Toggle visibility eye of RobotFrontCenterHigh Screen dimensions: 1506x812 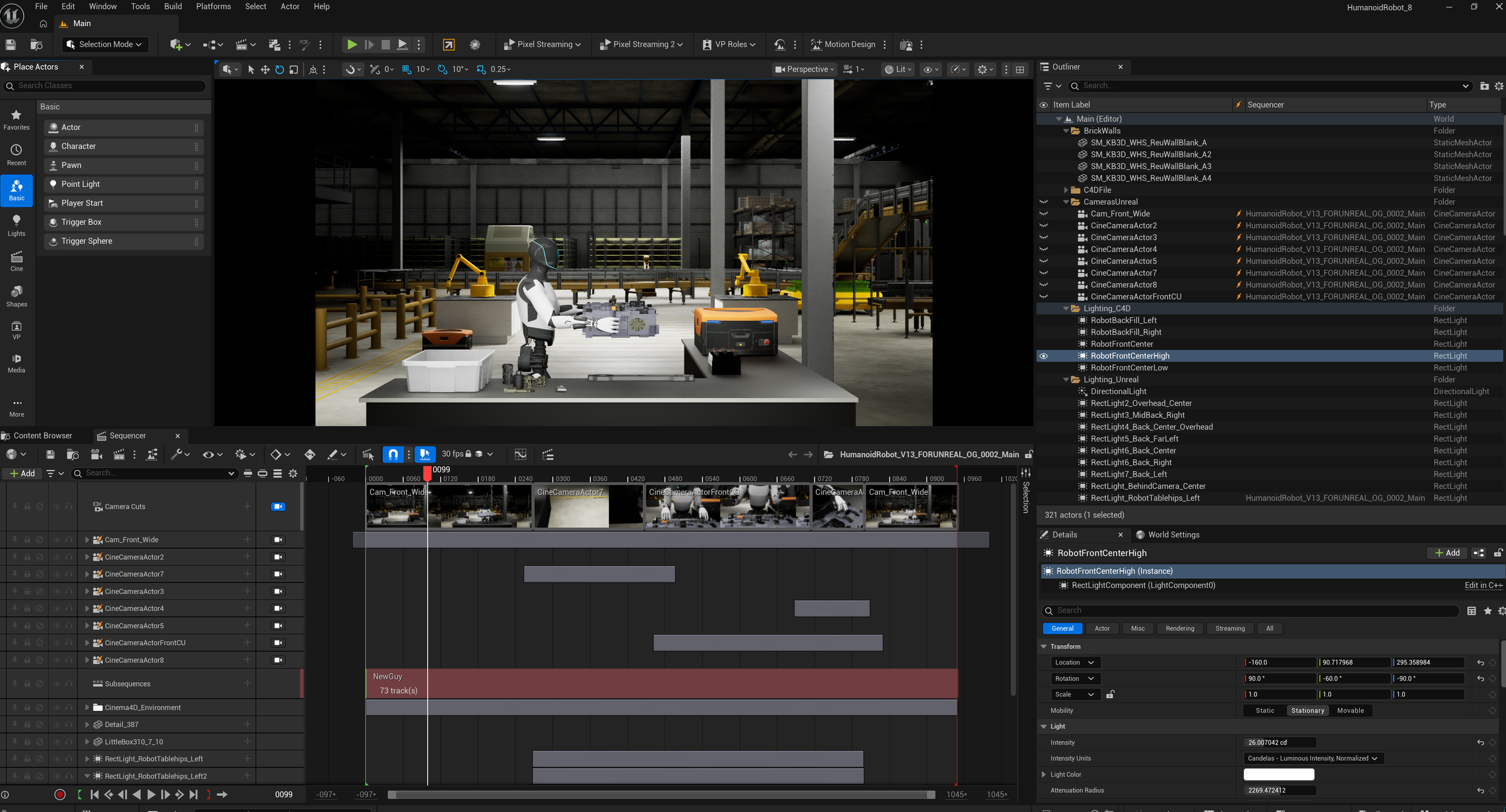pyautogui.click(x=1043, y=356)
